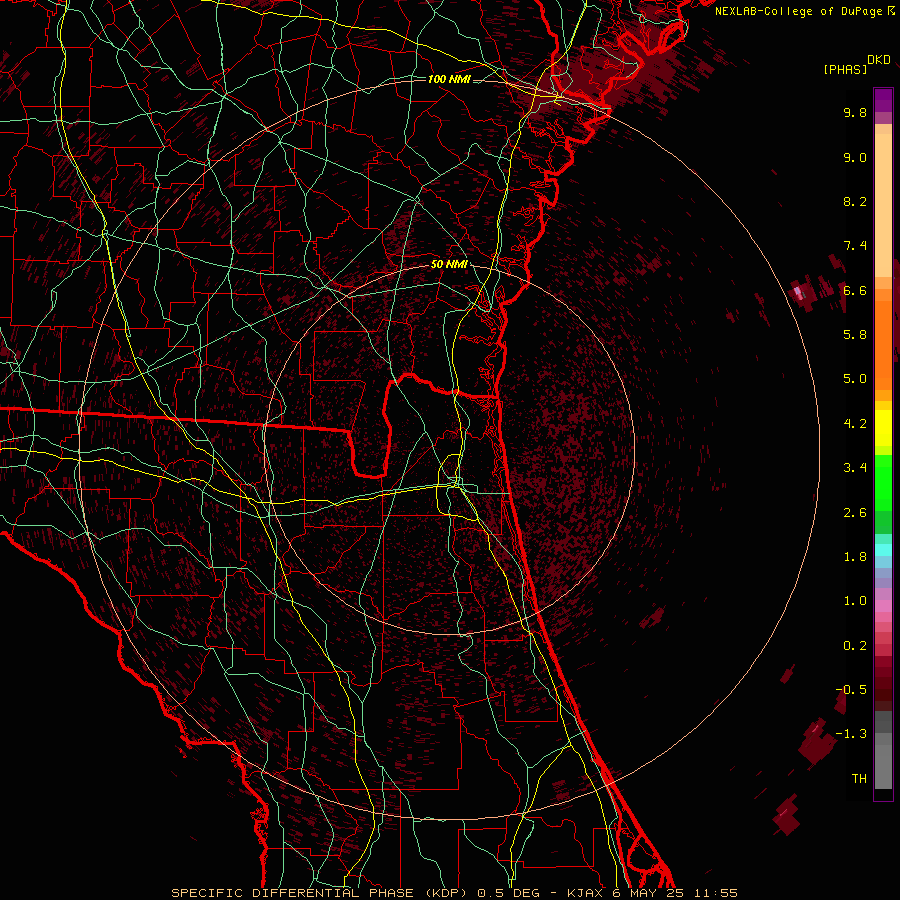Click the 1.8 value on the color scale
900x900 pixels.
[x=855, y=557]
